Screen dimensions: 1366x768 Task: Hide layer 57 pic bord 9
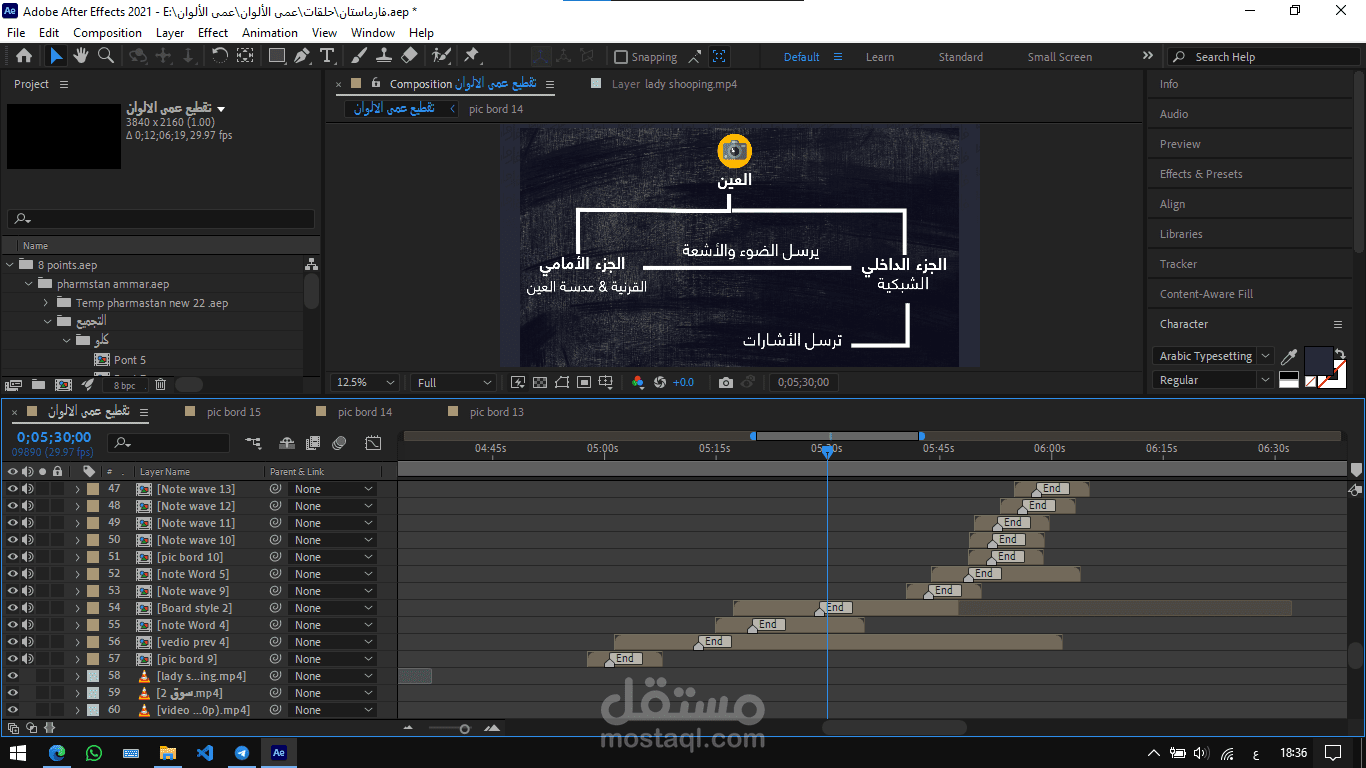pyautogui.click(x=13, y=659)
